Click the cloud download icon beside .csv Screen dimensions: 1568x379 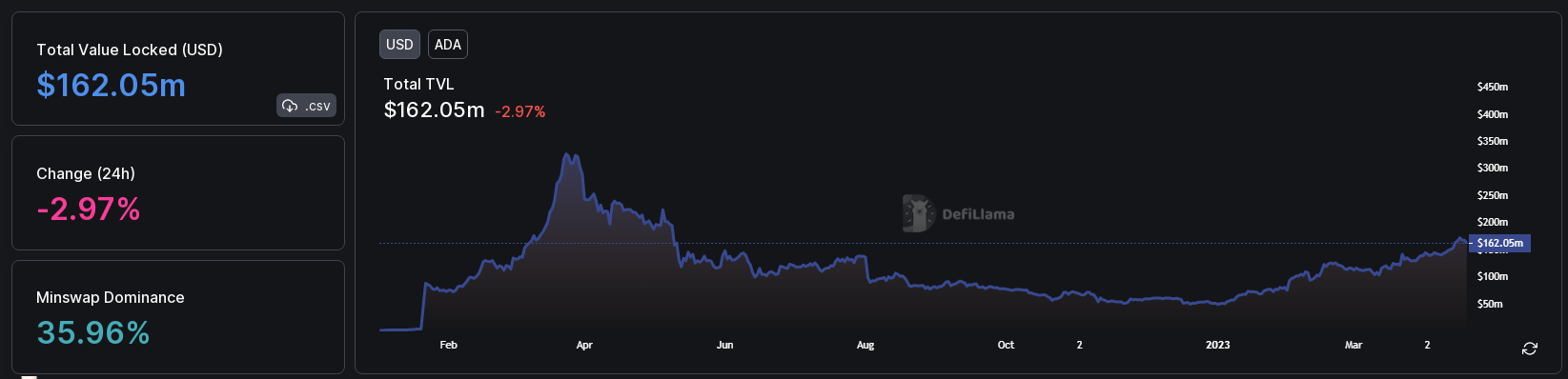point(290,106)
